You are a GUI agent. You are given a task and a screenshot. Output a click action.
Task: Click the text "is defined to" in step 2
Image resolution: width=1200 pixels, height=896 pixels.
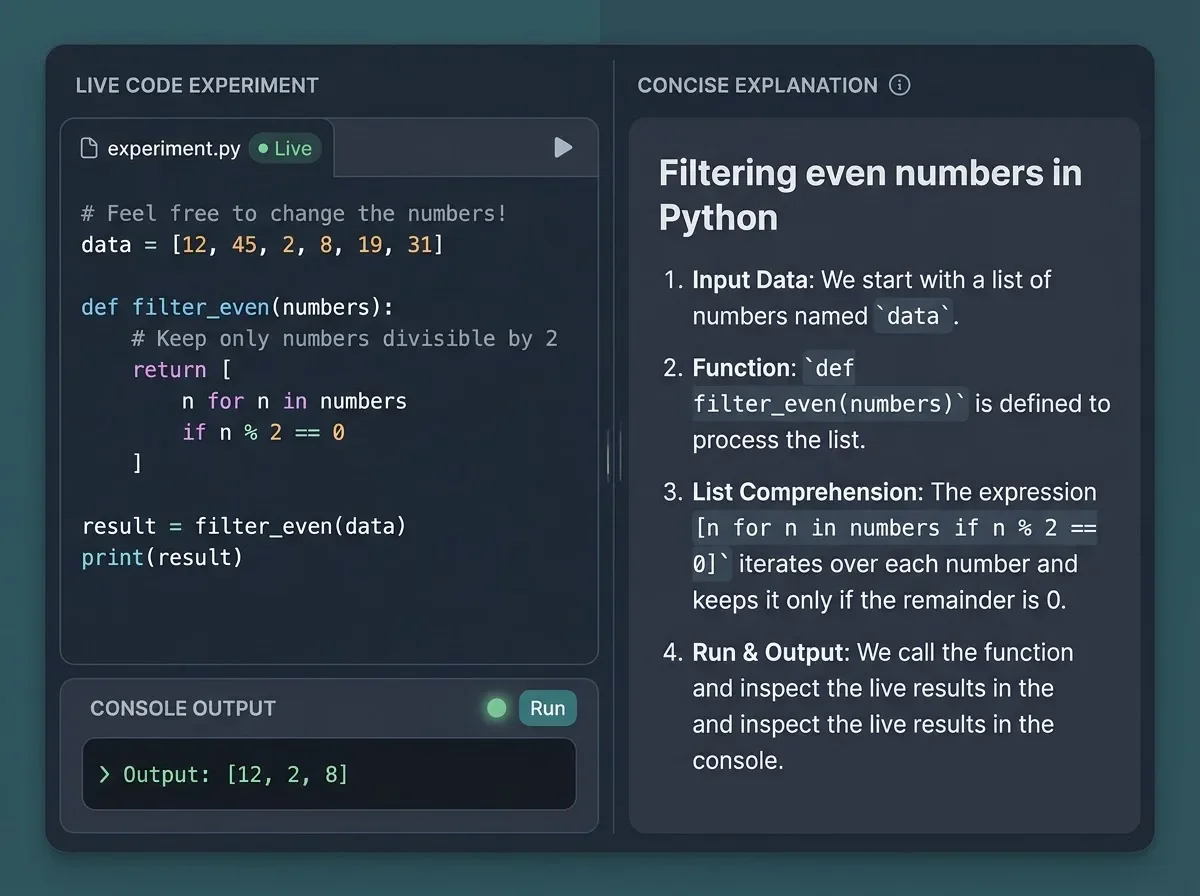(x=1043, y=404)
